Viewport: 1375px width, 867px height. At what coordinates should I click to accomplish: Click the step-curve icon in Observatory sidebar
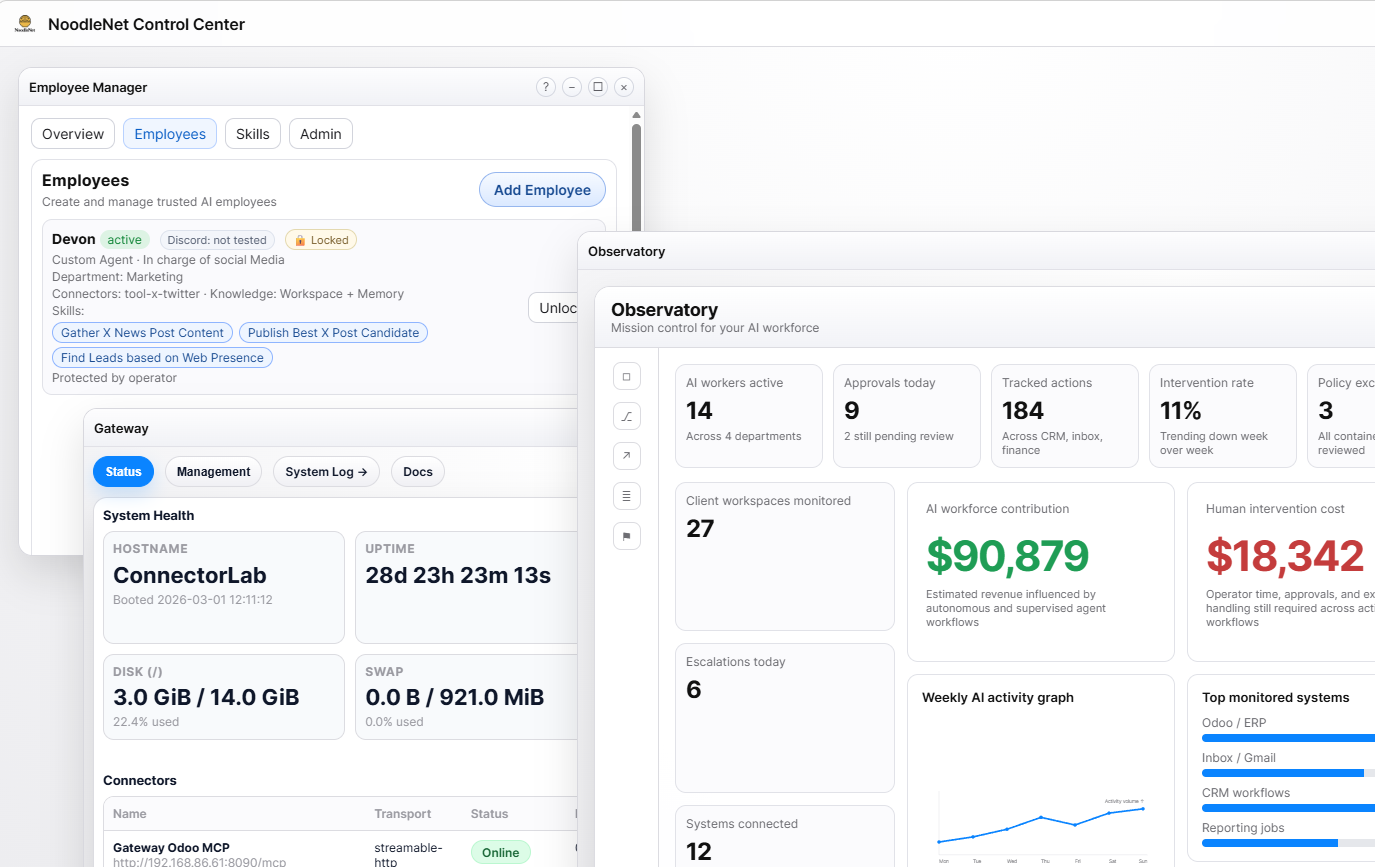tap(626, 417)
